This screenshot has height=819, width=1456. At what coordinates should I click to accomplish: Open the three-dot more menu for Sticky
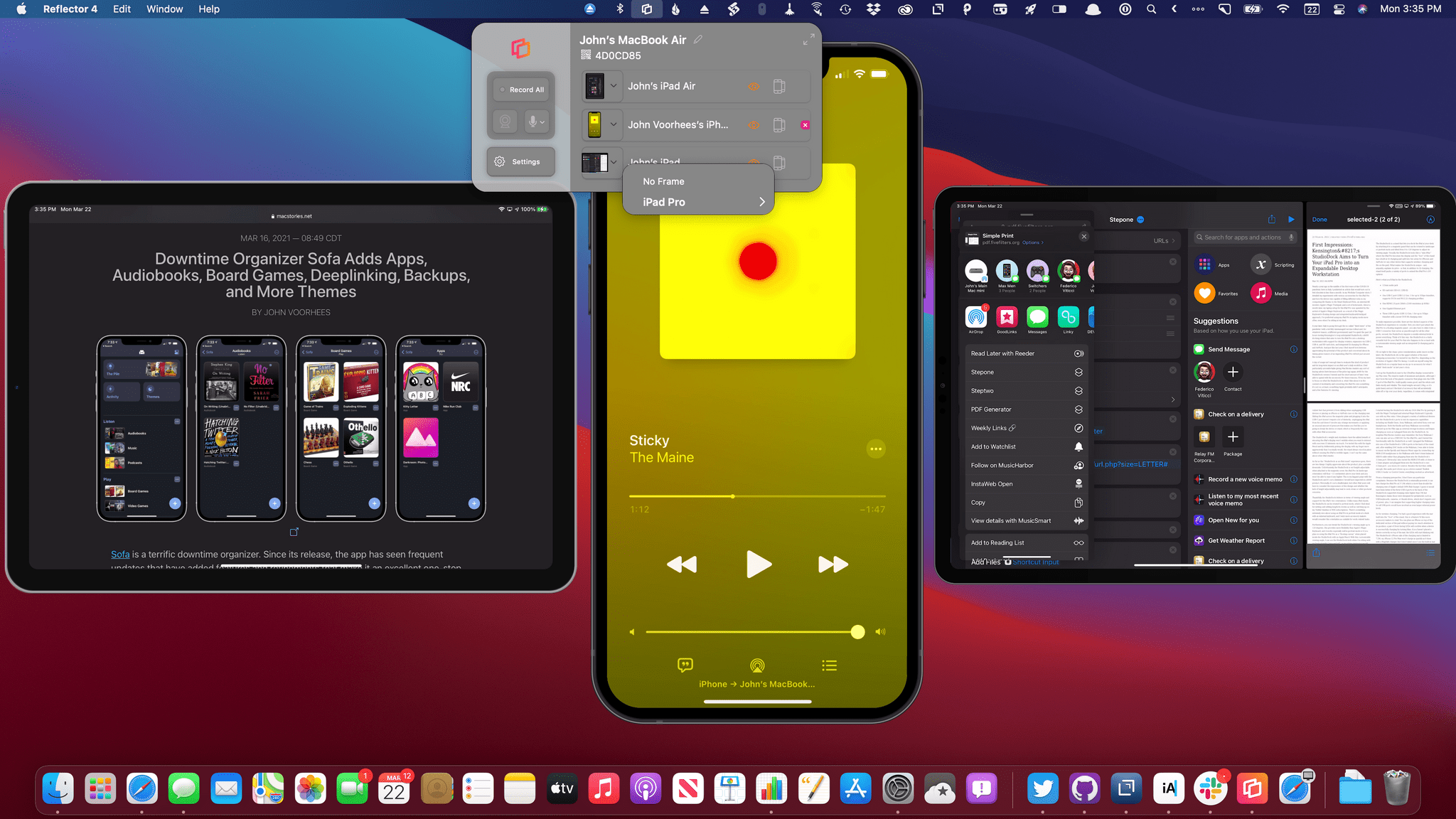[876, 449]
